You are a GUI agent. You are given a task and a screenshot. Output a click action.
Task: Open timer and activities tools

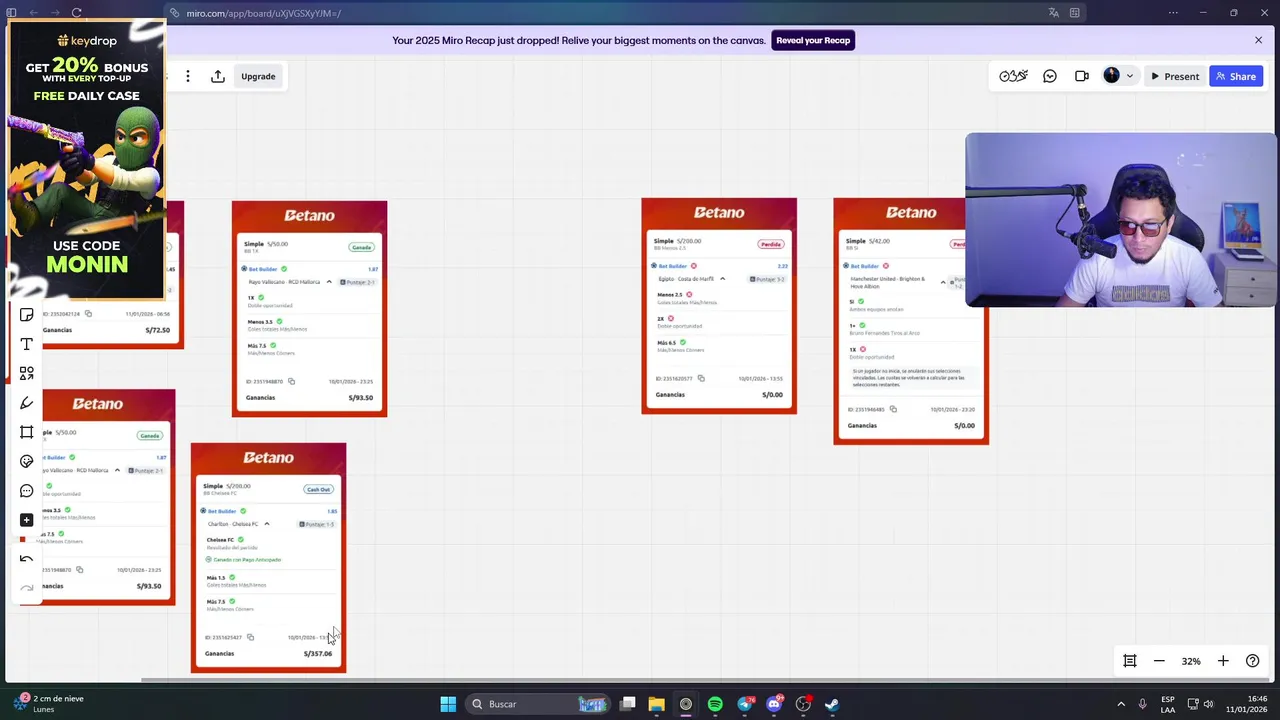pyautogui.click(x=1013, y=76)
